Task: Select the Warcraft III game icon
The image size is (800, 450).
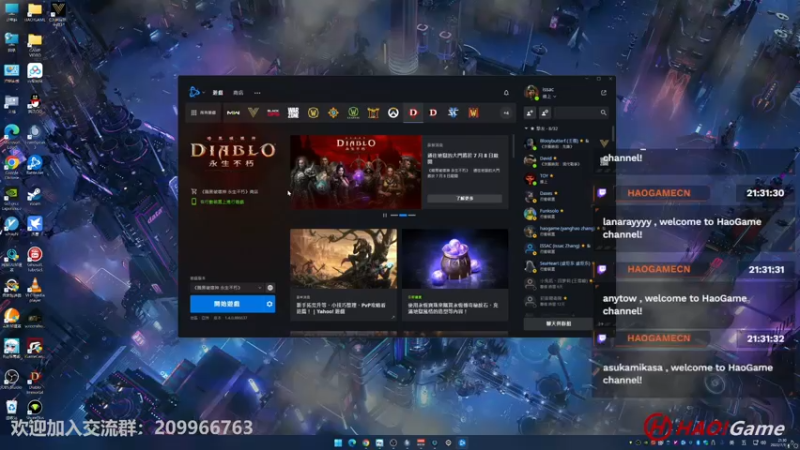Action: [473, 113]
